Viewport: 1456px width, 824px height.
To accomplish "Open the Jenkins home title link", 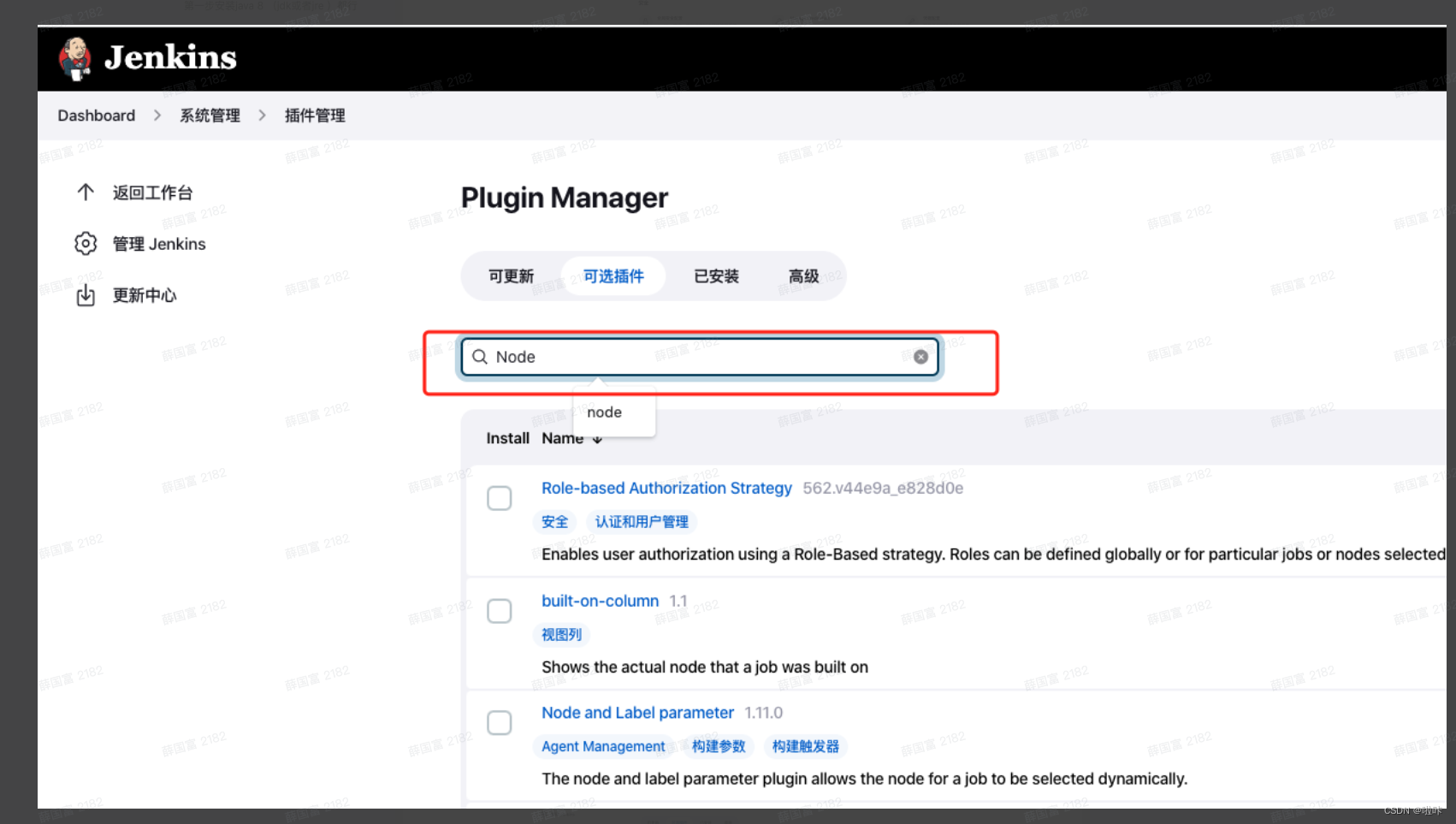I will coord(170,57).
